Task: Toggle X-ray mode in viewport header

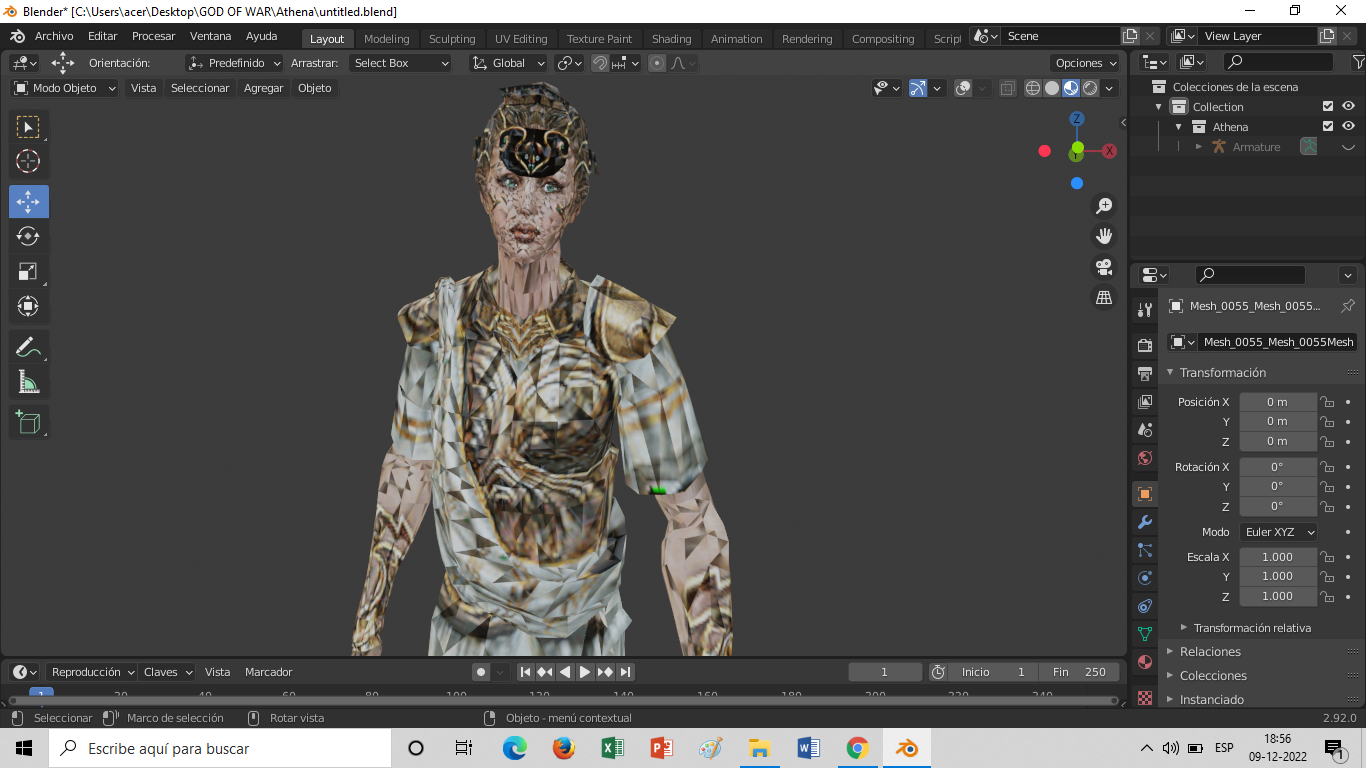Action: [x=1007, y=88]
